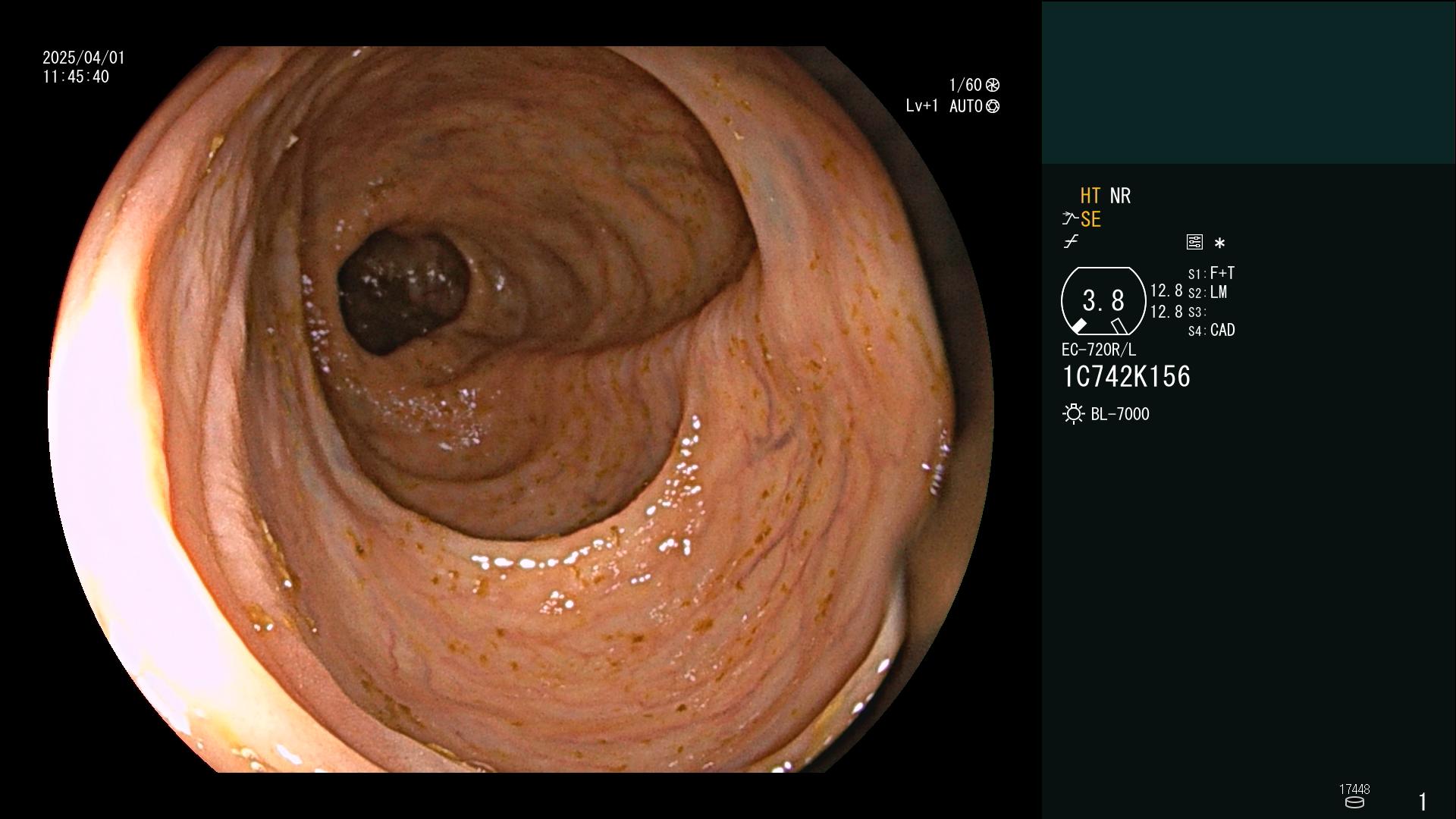Click the NR noise reduction label
Viewport: 1456px width, 819px height.
1120,196
